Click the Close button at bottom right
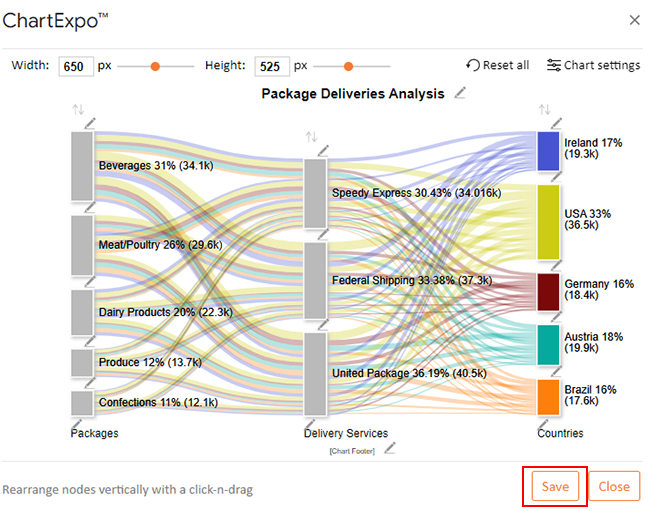Screen dimensions: 648x511 [x=613, y=486]
